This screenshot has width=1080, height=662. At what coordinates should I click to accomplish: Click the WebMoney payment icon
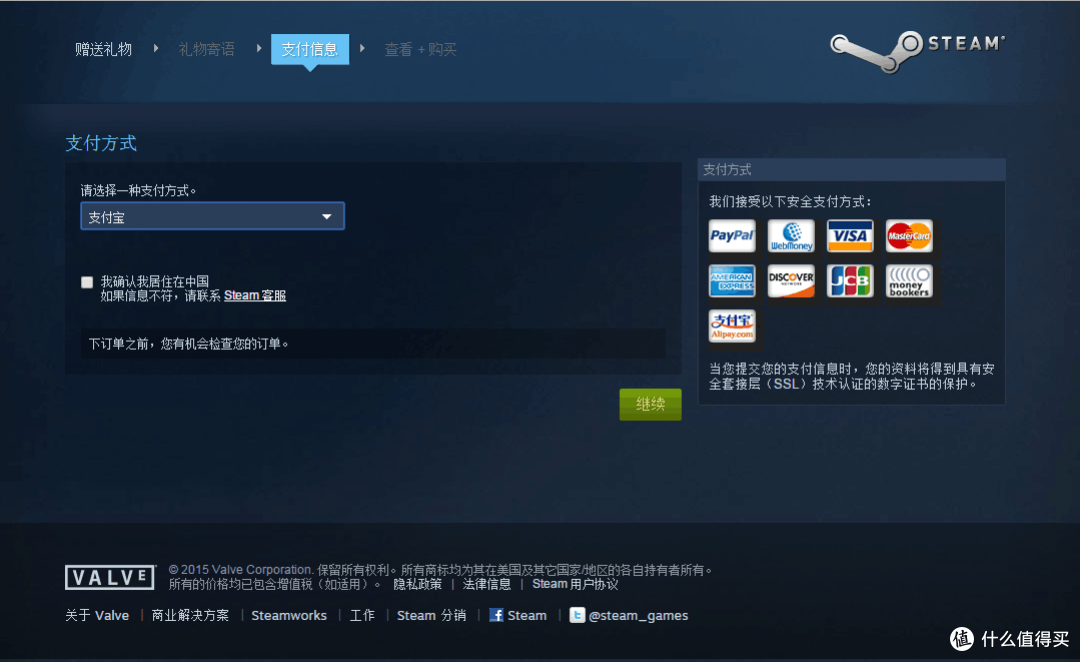791,236
